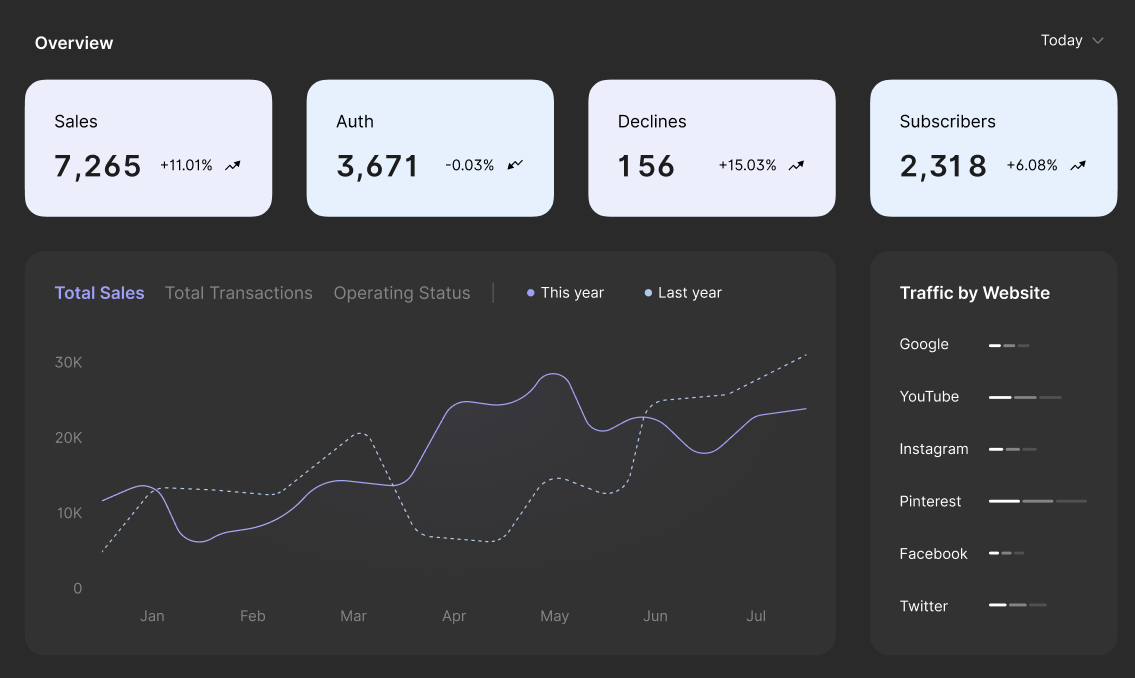Click the Twitter traffic label
This screenshot has width=1135, height=678.
(923, 606)
